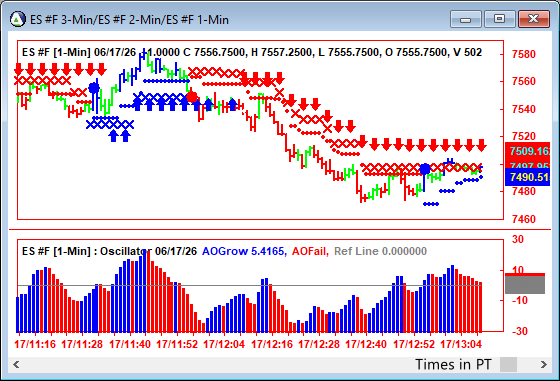560x381 pixels.
Task: Click the 17/11:40 time axis label
Action: point(130,344)
